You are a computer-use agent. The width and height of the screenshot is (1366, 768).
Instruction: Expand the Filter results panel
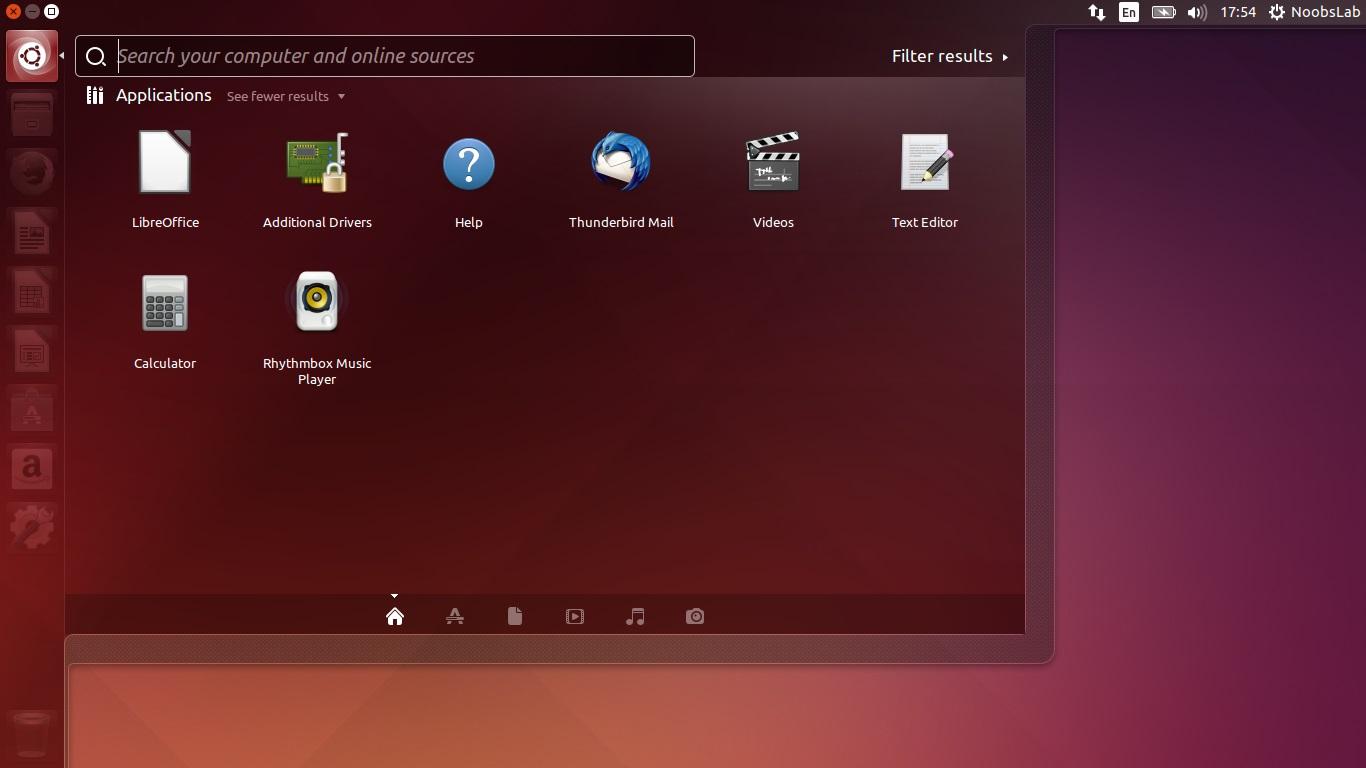pyautogui.click(x=949, y=56)
